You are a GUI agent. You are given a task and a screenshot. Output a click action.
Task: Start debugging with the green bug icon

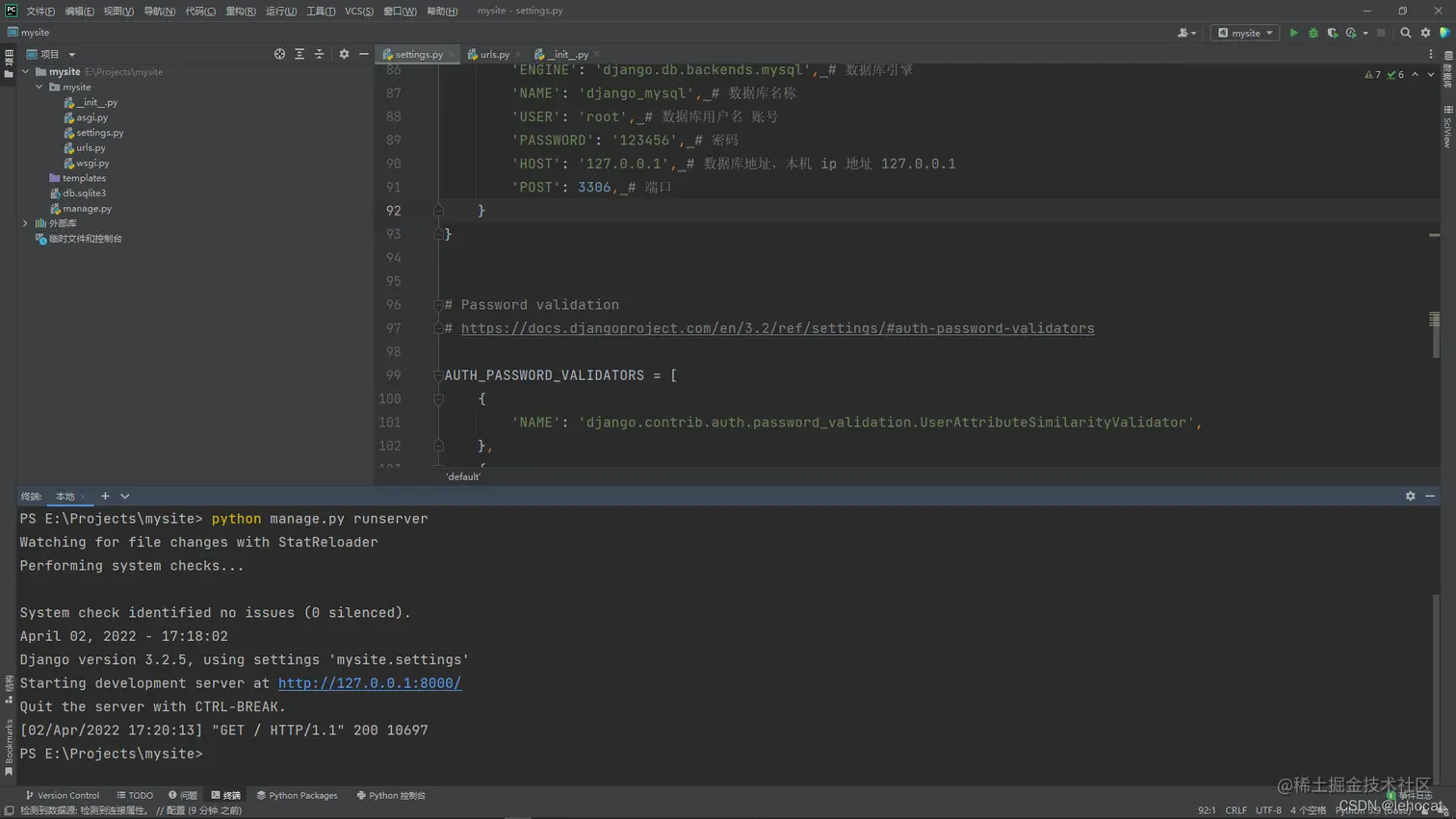[x=1313, y=33]
